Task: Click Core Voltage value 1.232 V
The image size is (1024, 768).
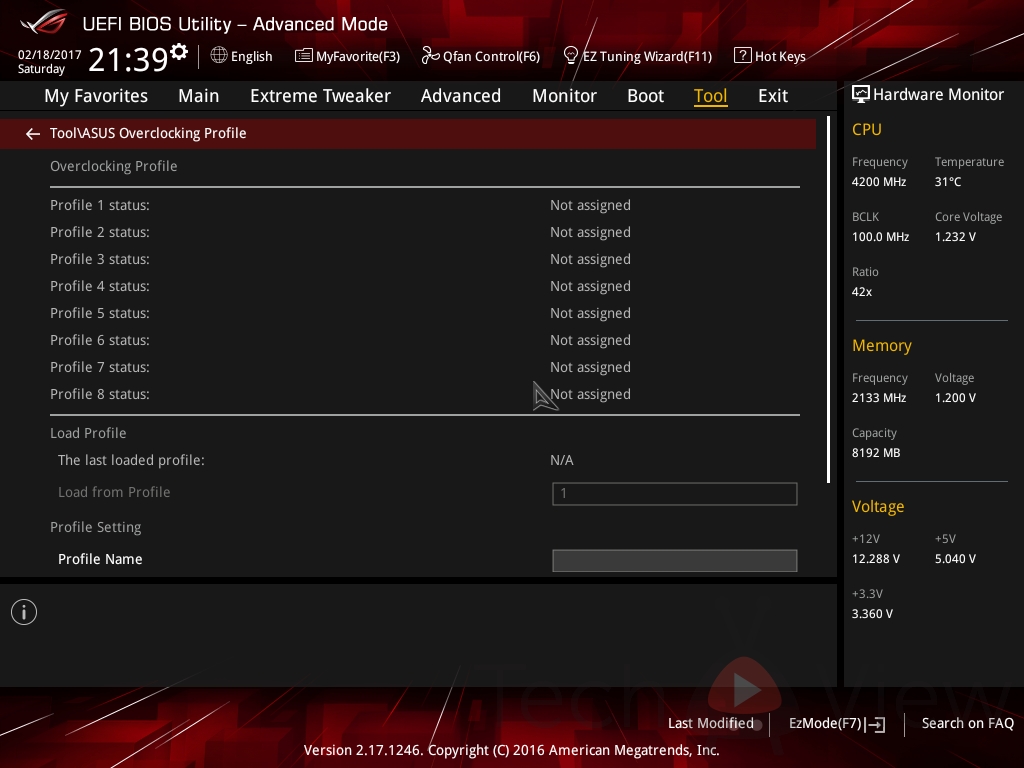Action: [x=955, y=237]
